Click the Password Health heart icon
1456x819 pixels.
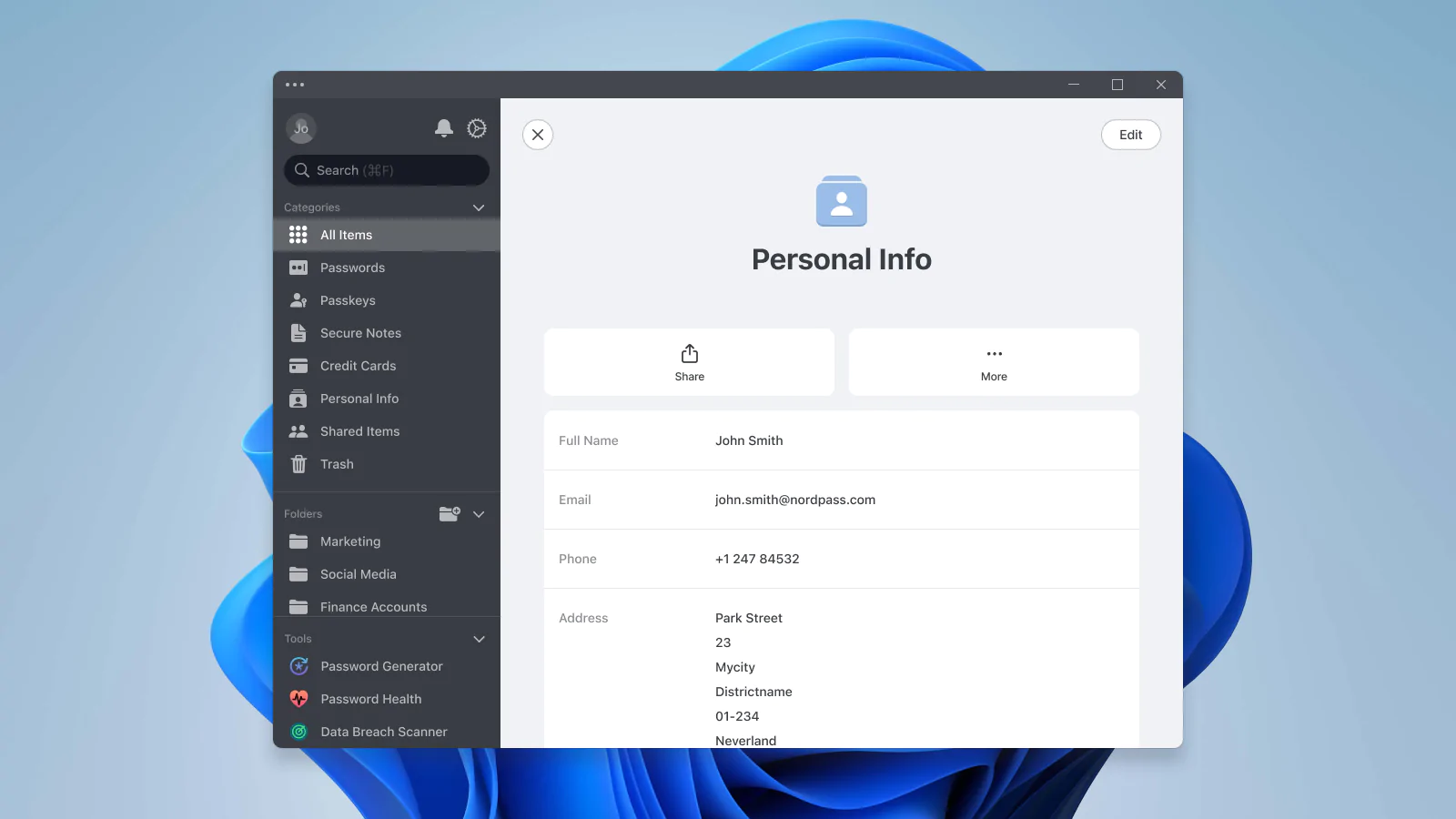coord(298,699)
